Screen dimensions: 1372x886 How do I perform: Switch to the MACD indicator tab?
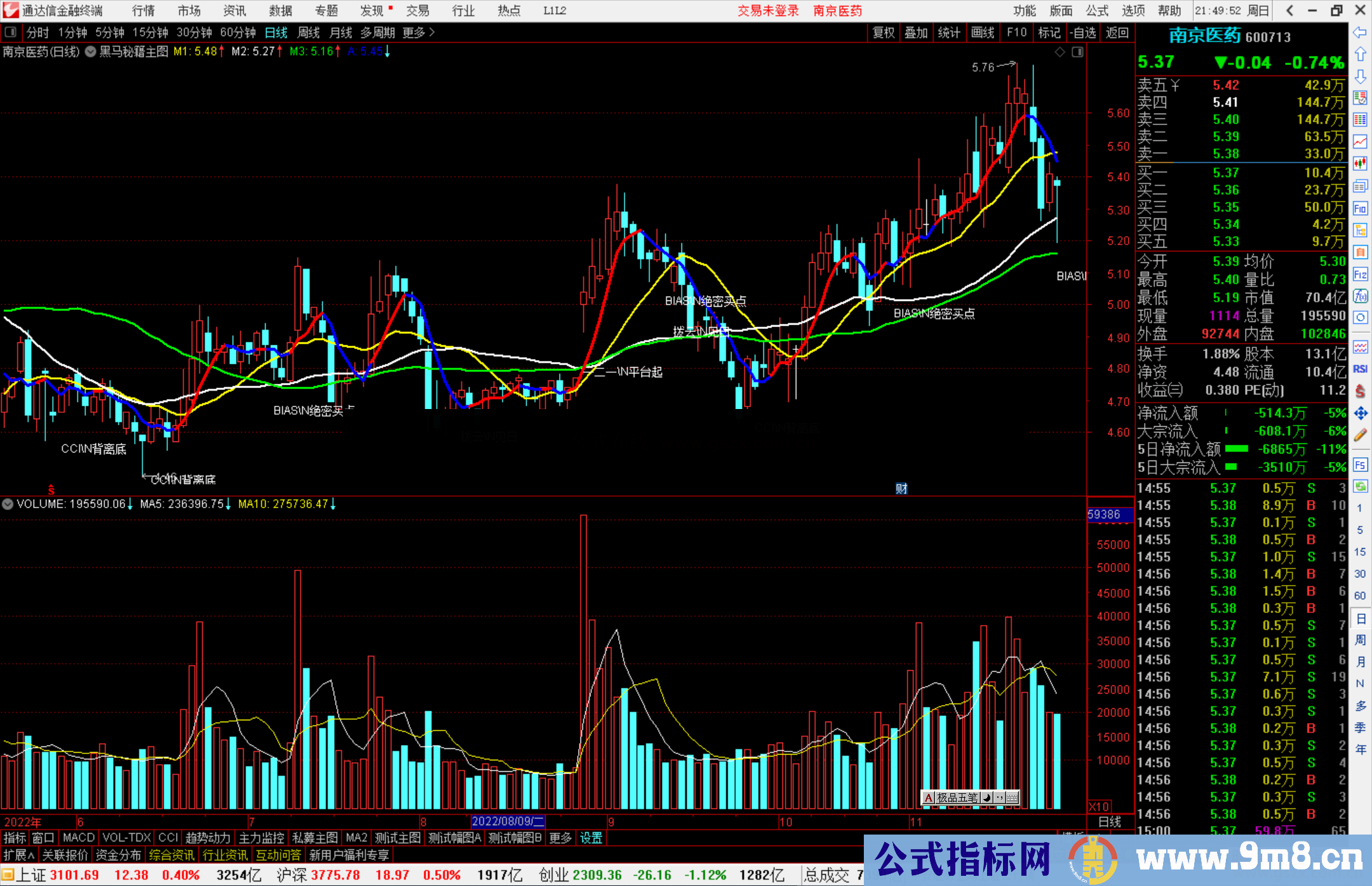coord(79,838)
